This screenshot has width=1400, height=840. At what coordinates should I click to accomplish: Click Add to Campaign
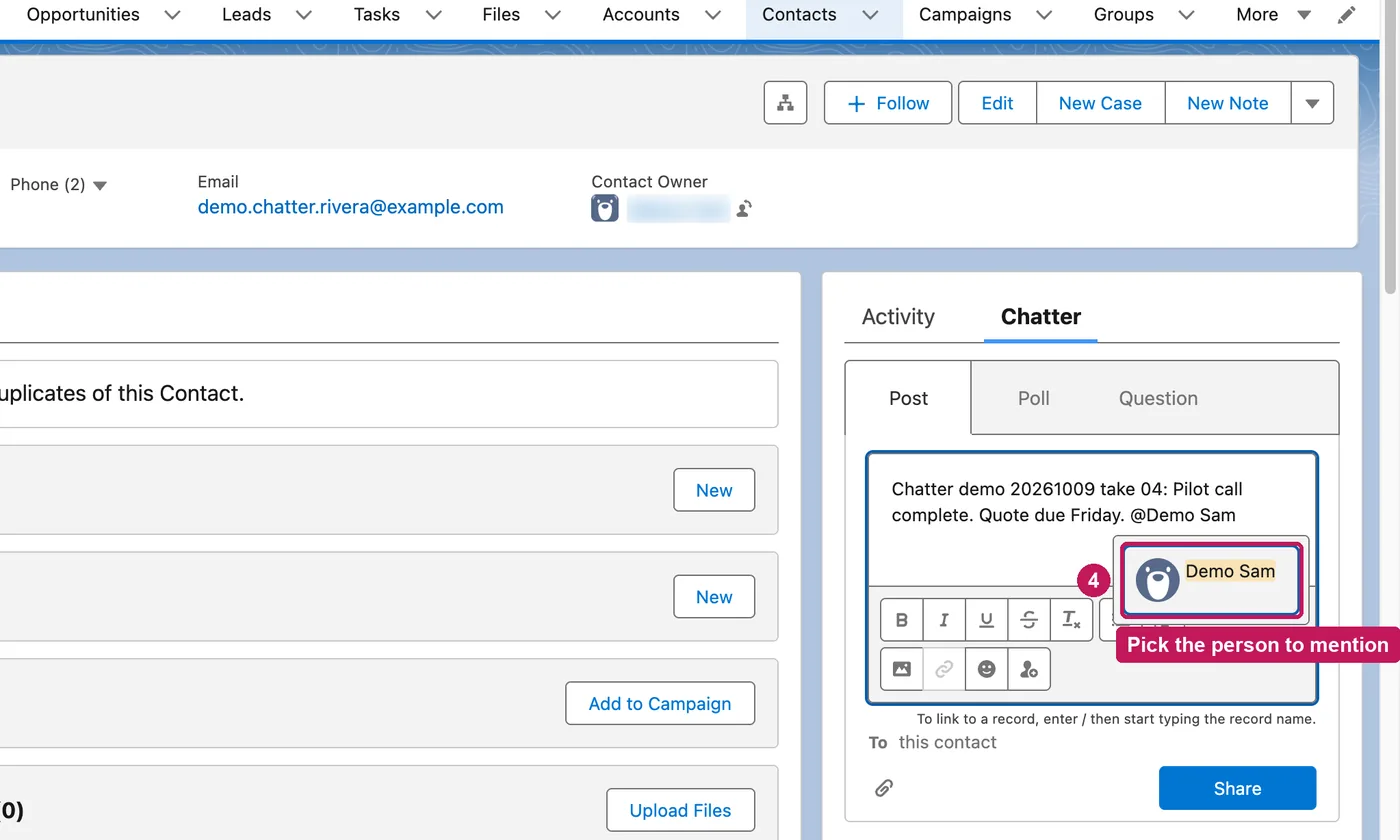[660, 703]
